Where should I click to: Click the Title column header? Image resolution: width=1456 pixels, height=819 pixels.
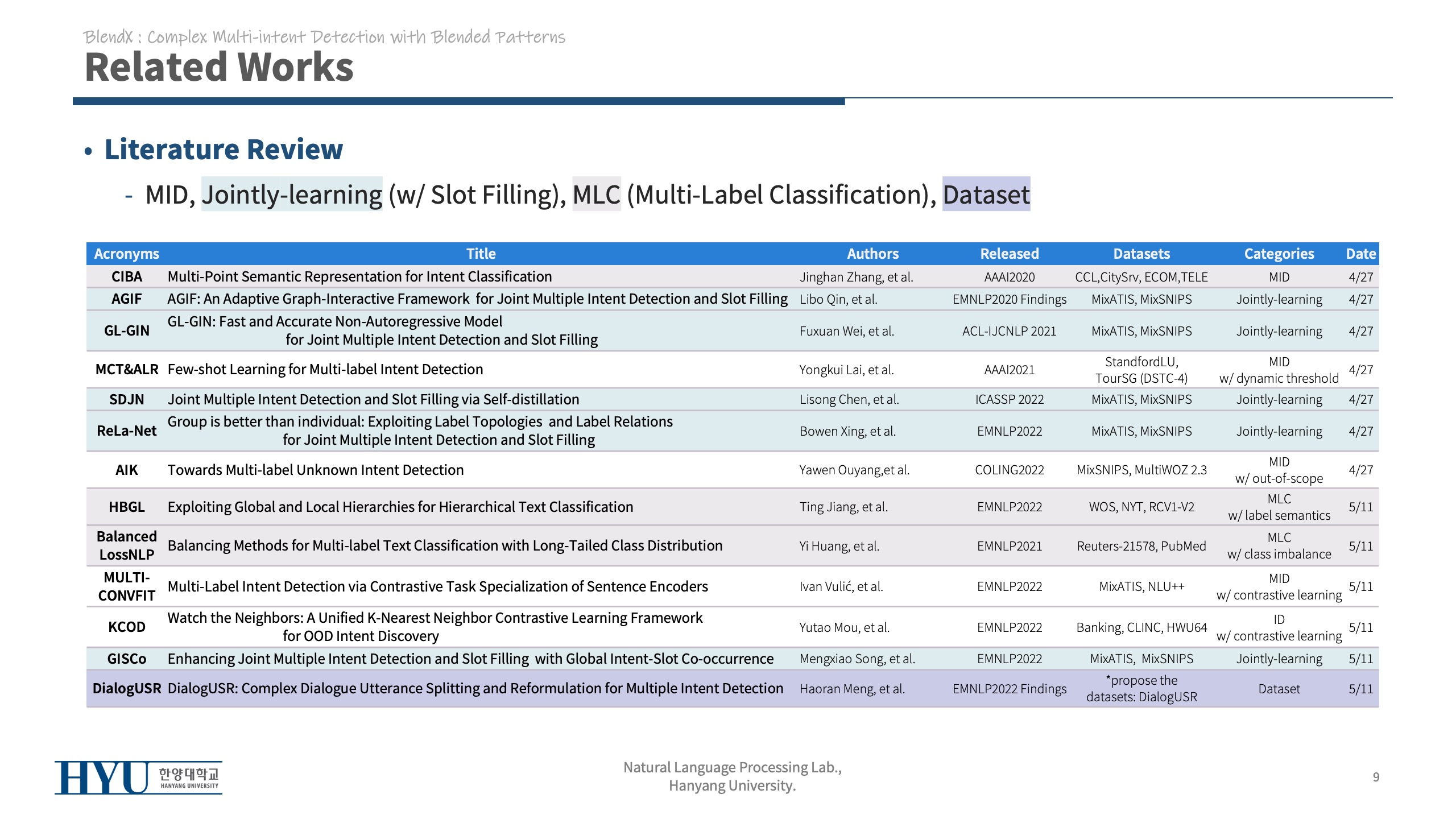(481, 254)
